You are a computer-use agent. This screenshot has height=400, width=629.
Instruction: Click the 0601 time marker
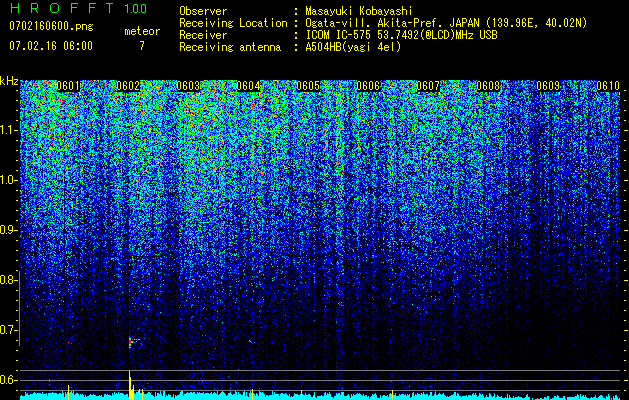68,86
